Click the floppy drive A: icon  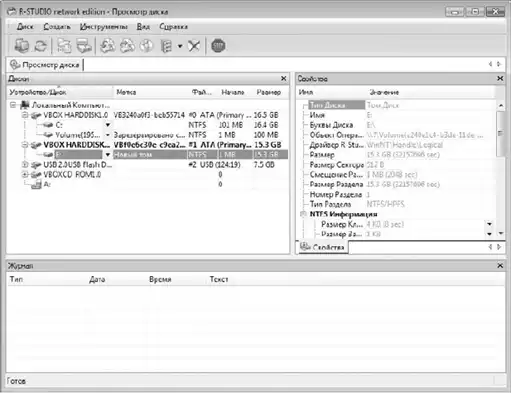point(36,184)
